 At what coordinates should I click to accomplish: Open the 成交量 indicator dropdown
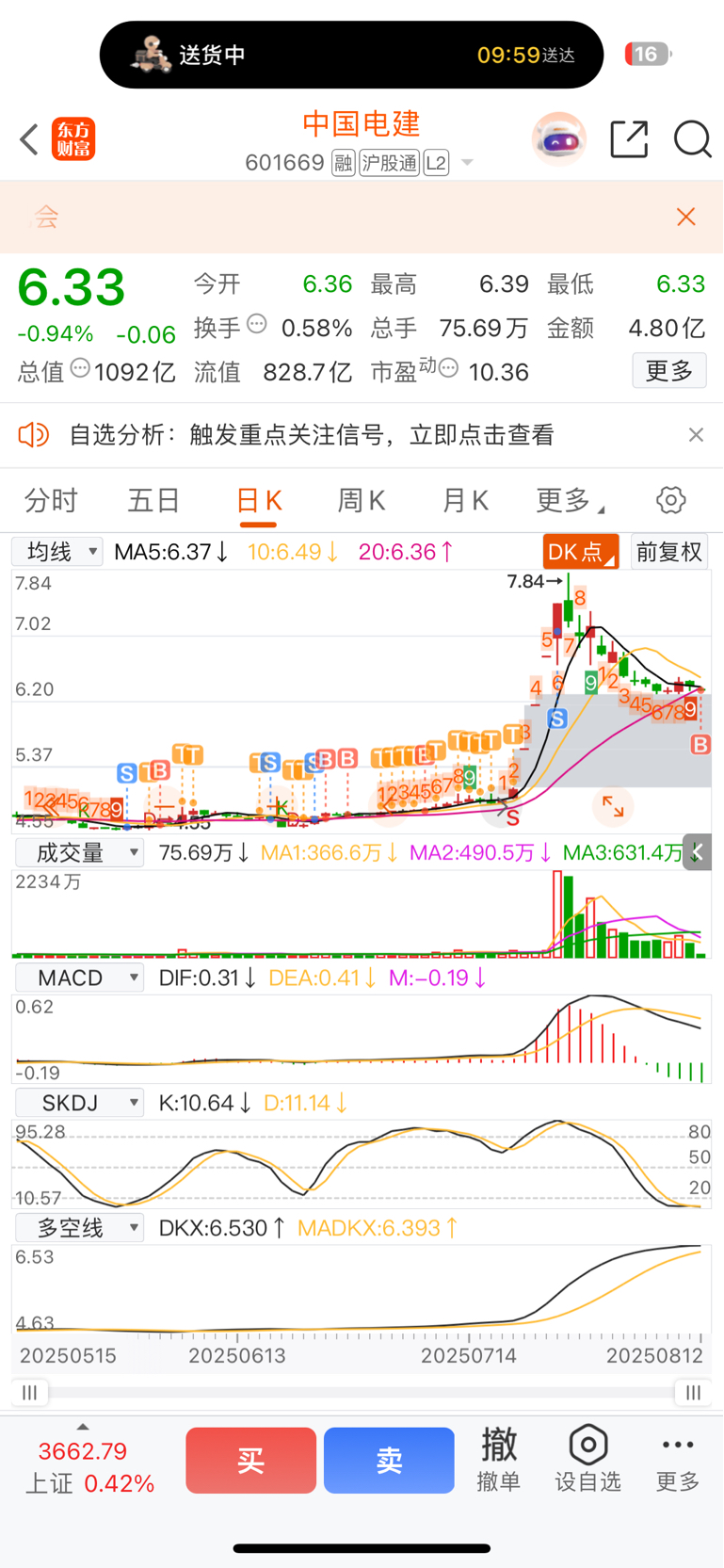click(79, 853)
